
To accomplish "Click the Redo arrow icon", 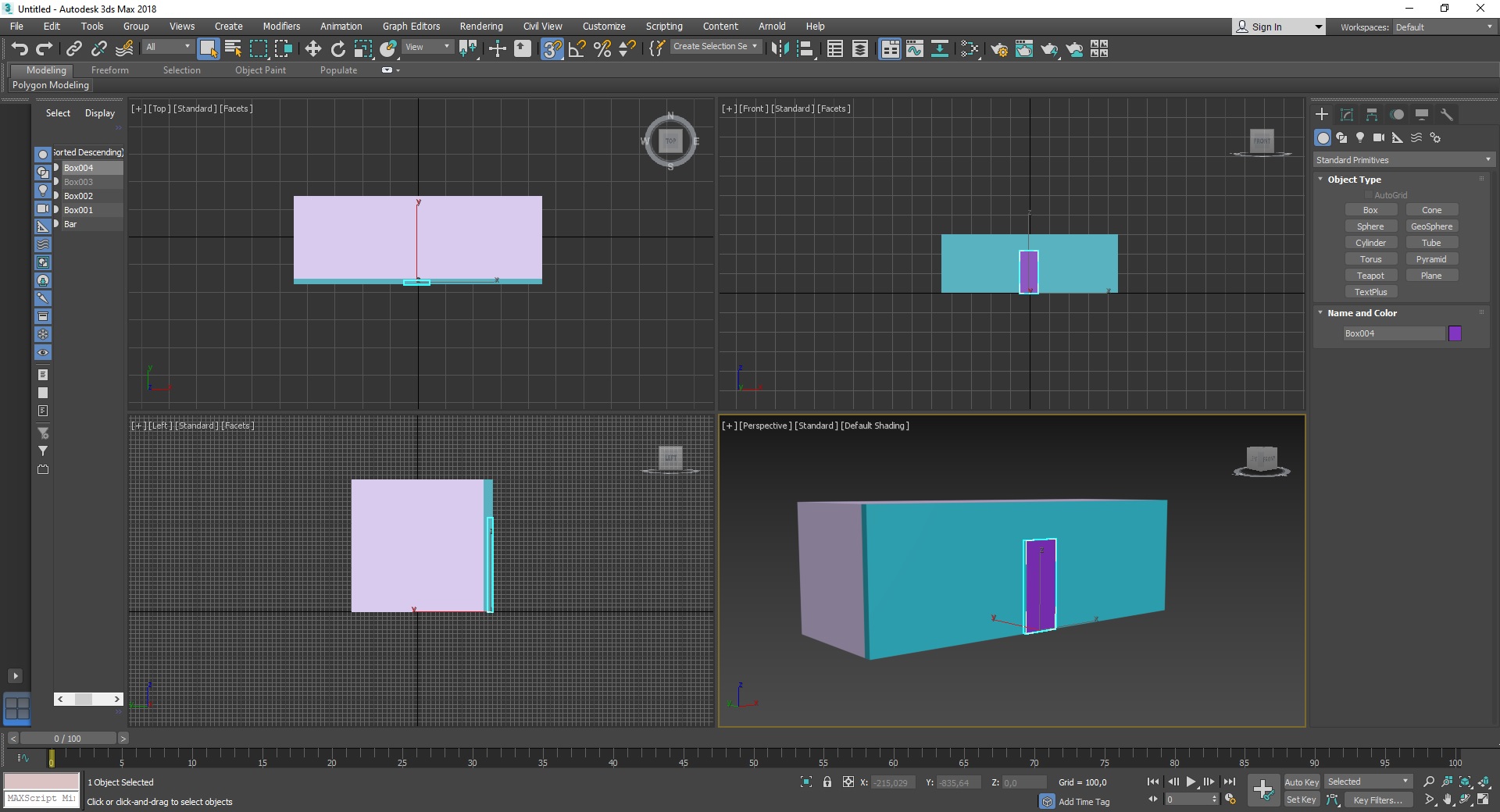I will coord(45,49).
